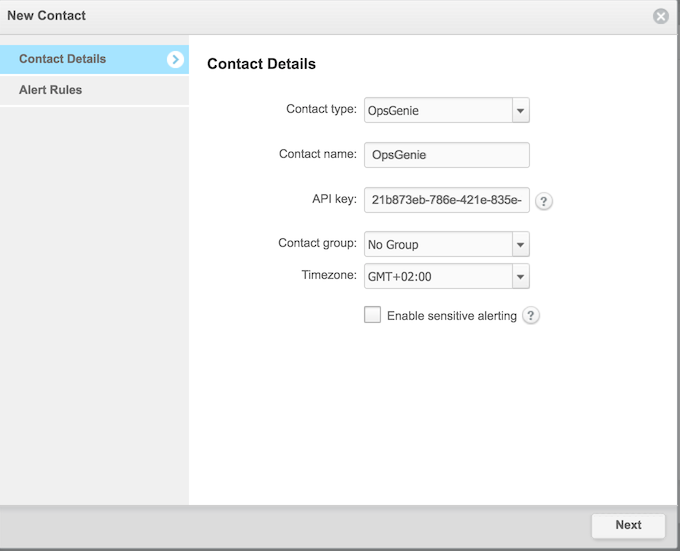Screen dimensions: 680x551
Task: Click the 'Contact type:' label
Action: click(x=321, y=109)
